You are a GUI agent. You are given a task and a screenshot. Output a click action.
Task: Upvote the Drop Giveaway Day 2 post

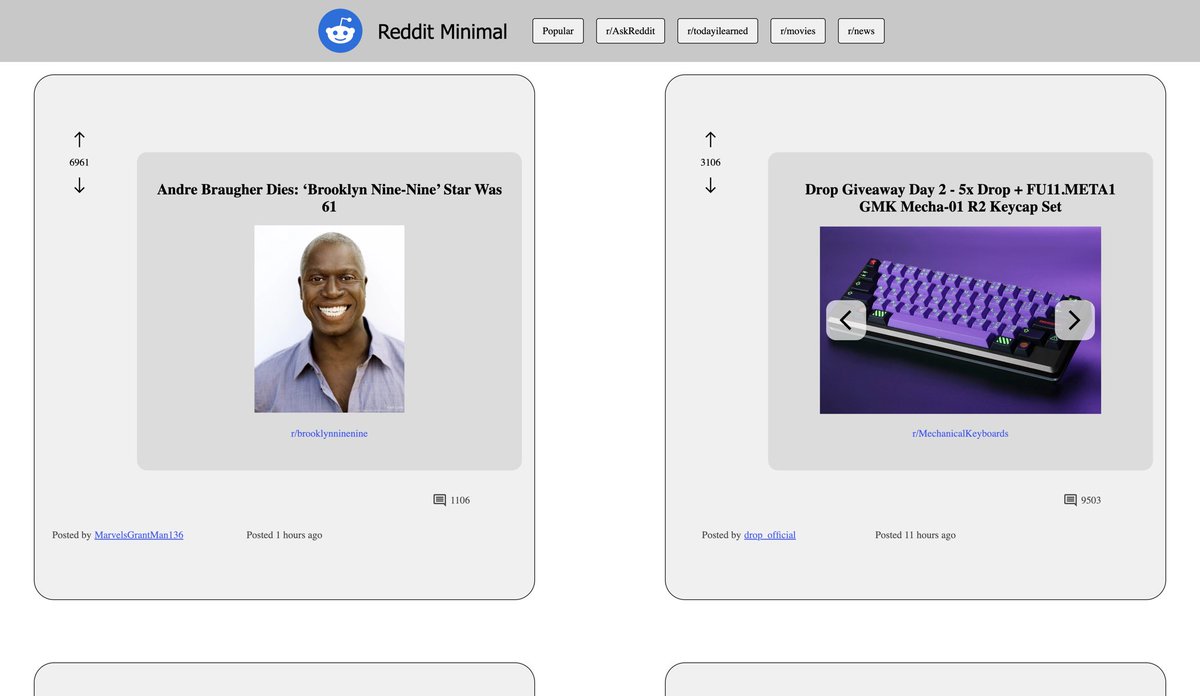710,139
